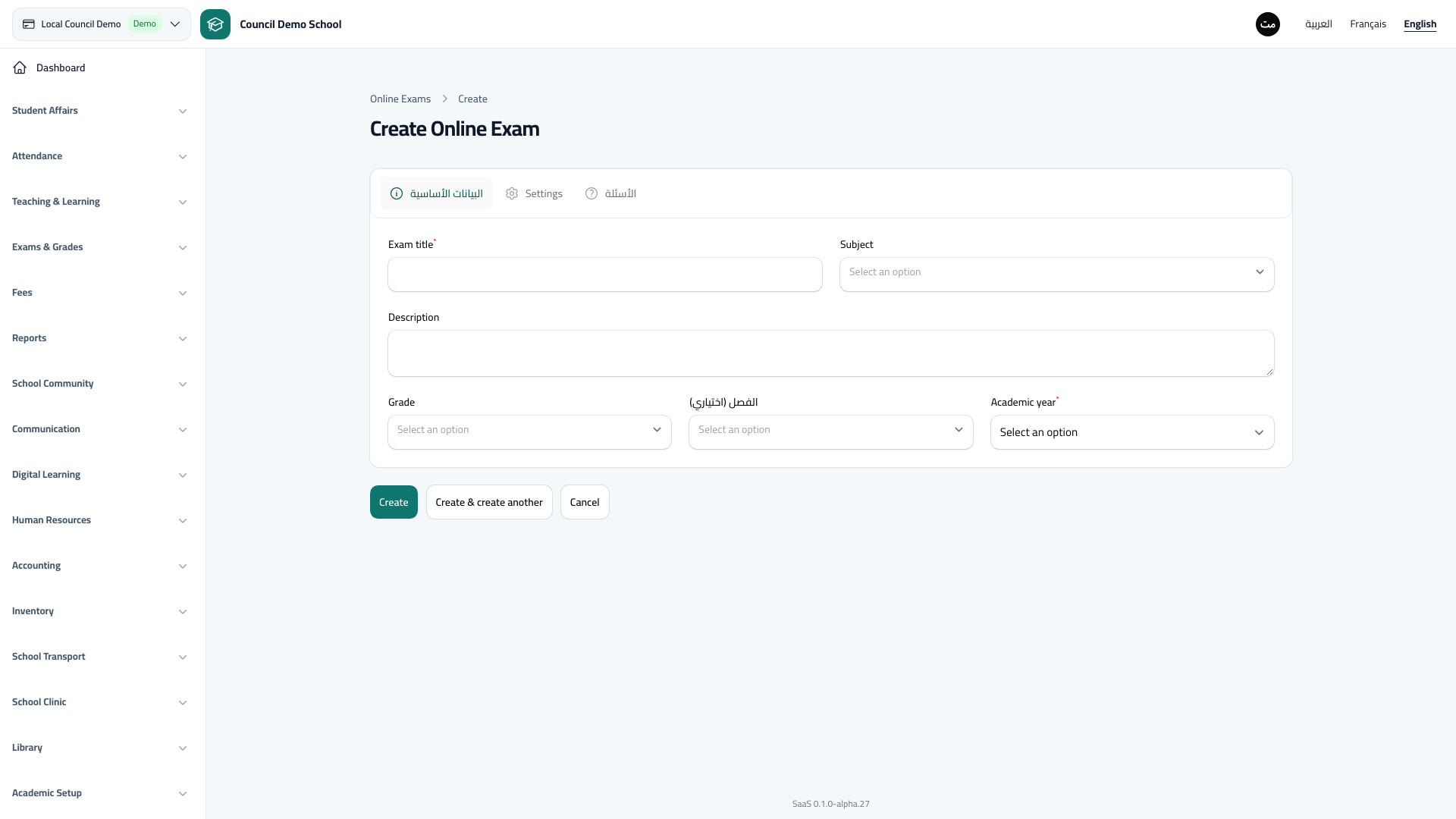
Task: Expand School Community section
Action: (x=99, y=384)
